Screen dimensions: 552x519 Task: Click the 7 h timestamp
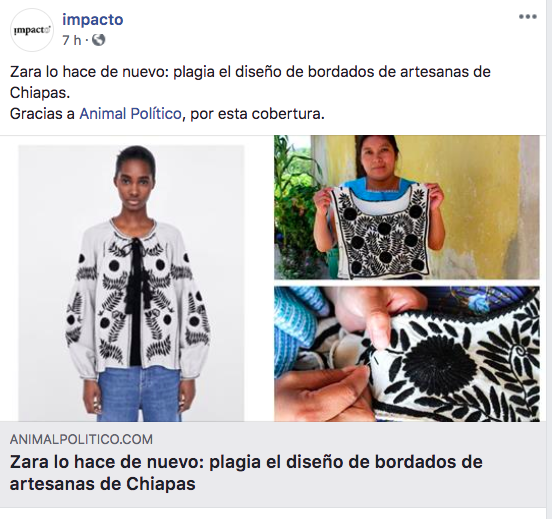(x=72, y=40)
